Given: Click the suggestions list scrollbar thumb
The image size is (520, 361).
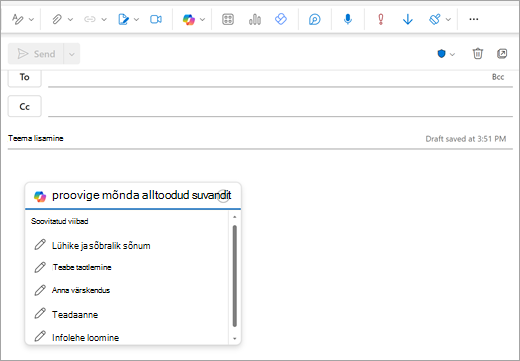Looking at the screenshot, I should 235,276.
